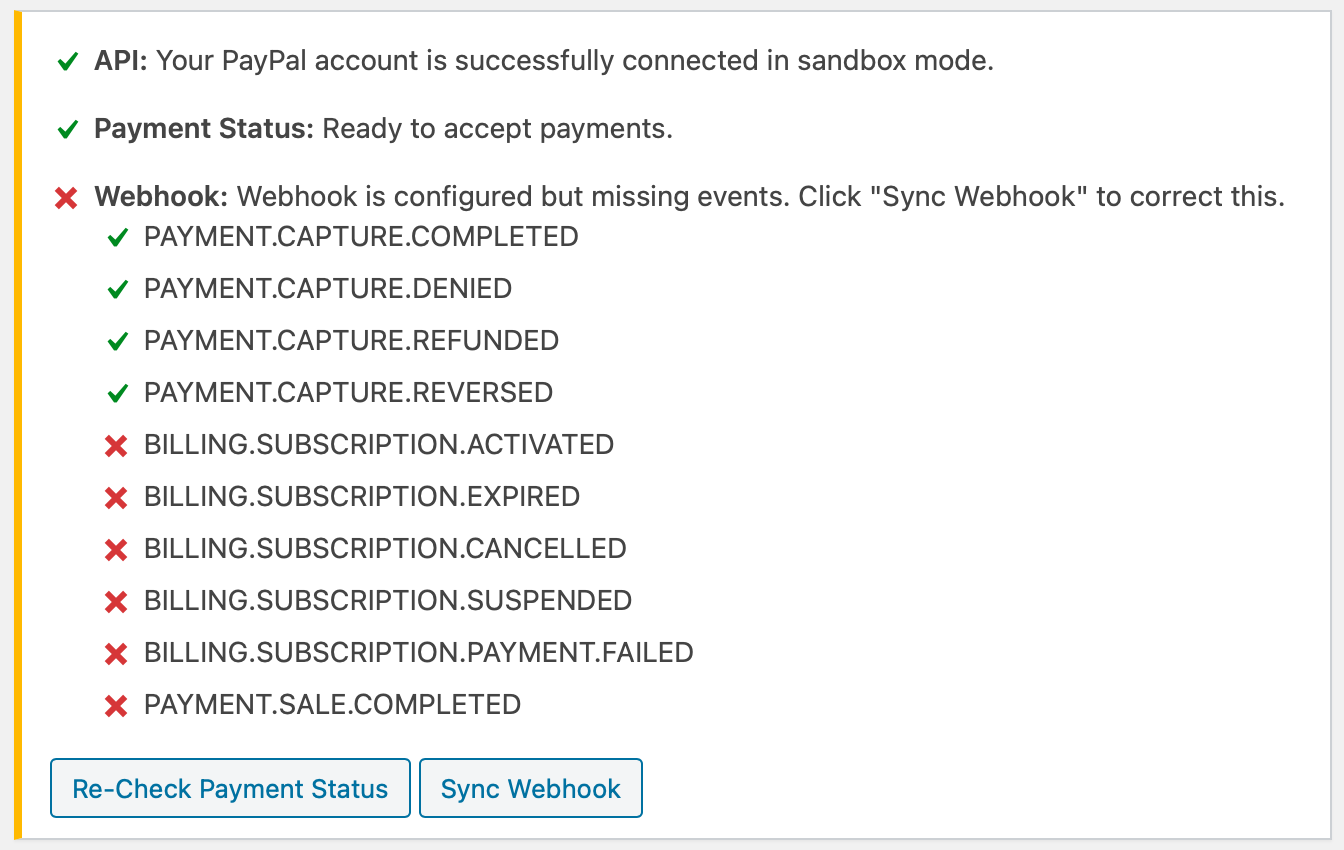The width and height of the screenshot is (1344, 850).
Task: Click the red X next to BILLING.SUBSCRIPTION.SUSPENDED
Action: (116, 602)
